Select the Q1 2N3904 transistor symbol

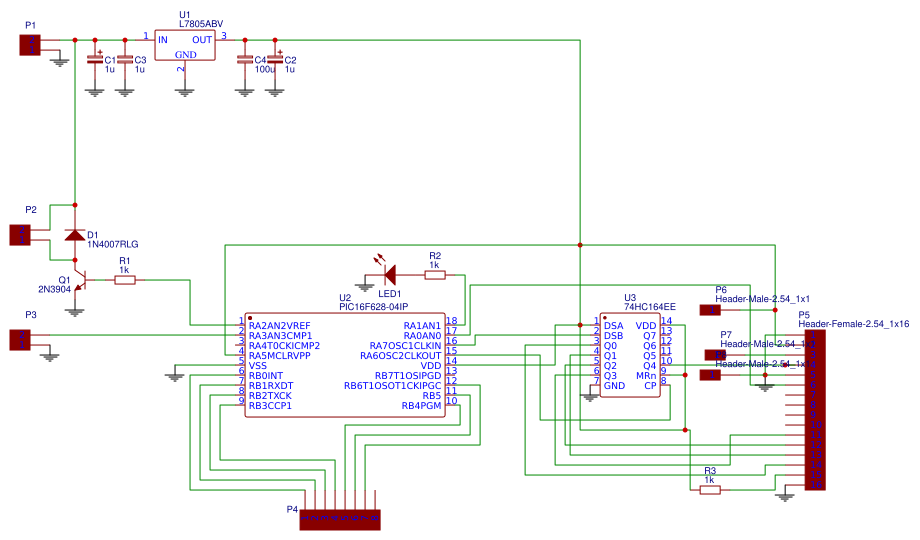pos(82,282)
